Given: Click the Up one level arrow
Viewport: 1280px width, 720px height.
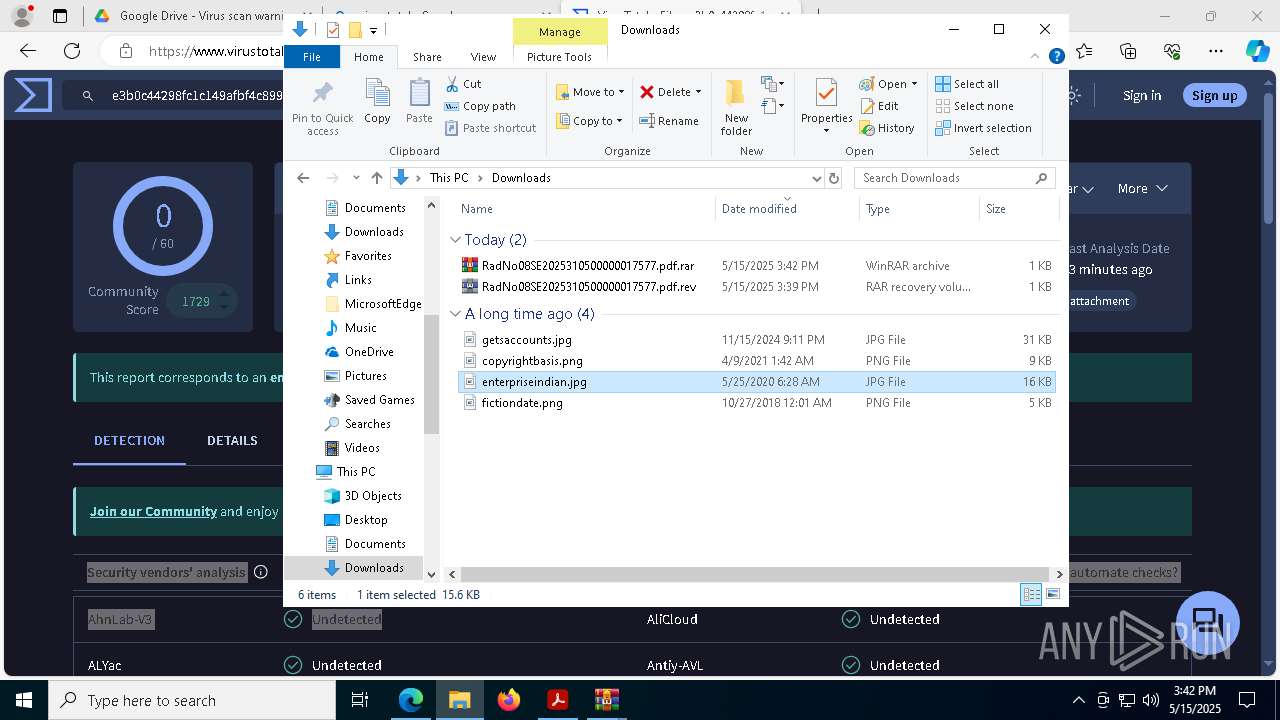Looking at the screenshot, I should click(x=377, y=178).
